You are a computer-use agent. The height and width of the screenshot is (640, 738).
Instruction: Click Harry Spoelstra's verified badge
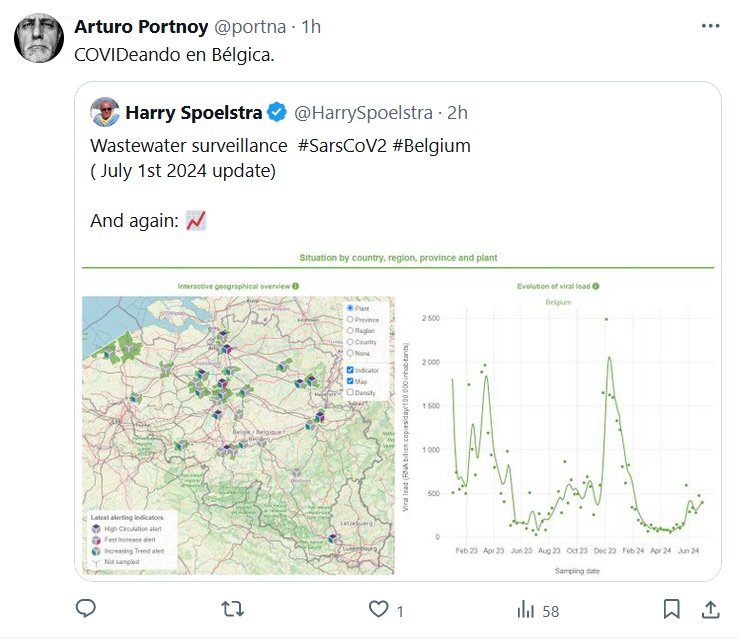click(276, 109)
